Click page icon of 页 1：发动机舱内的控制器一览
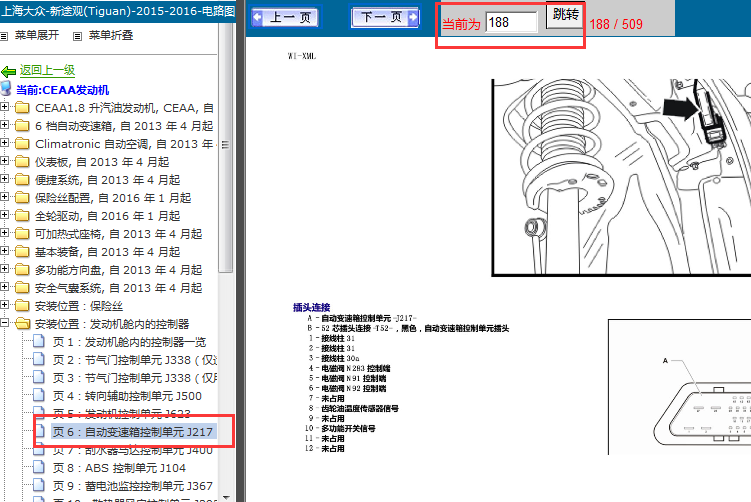The height and width of the screenshot is (502, 751). 39,341
